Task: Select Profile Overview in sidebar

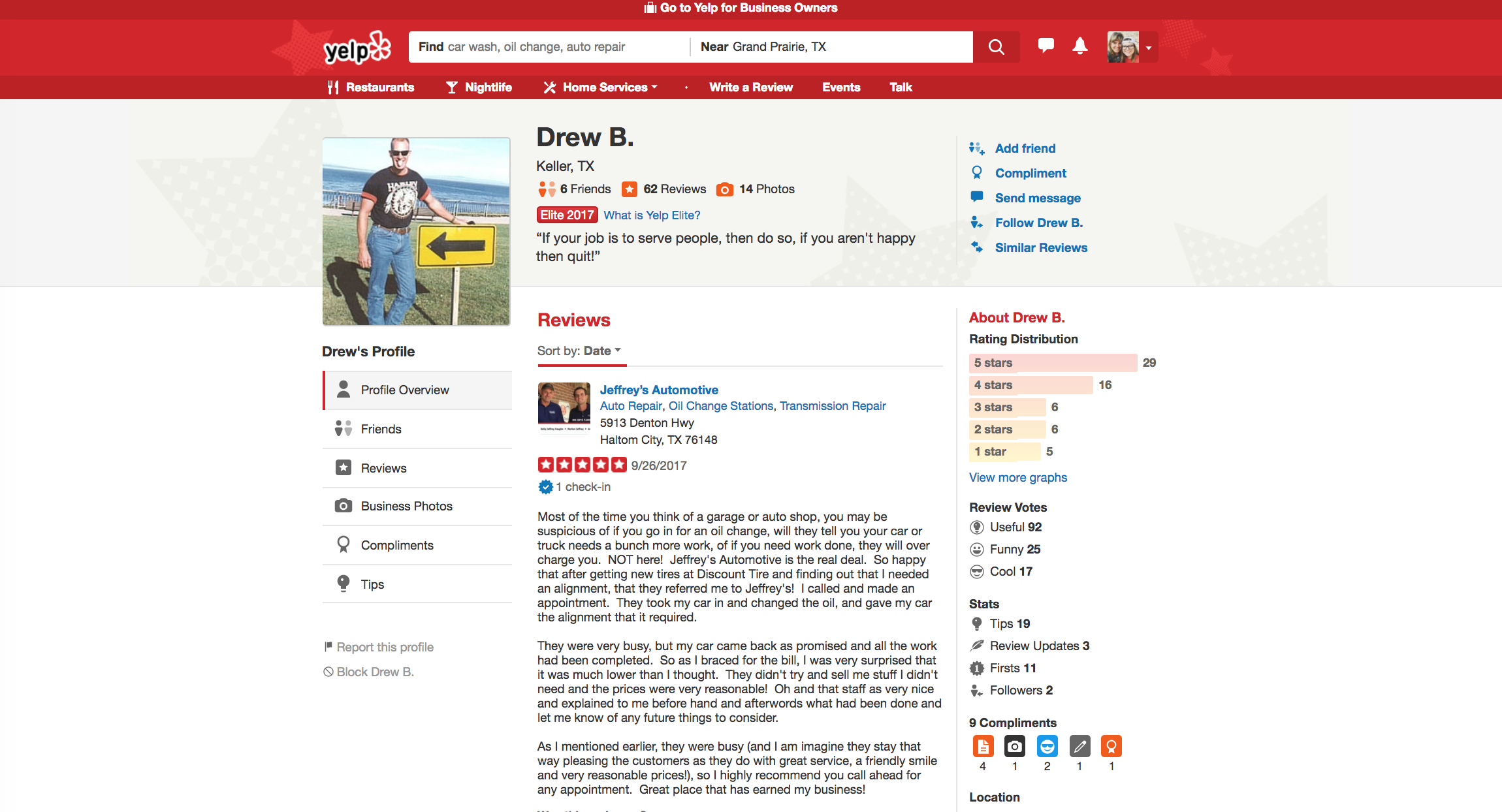Action: 417,390
